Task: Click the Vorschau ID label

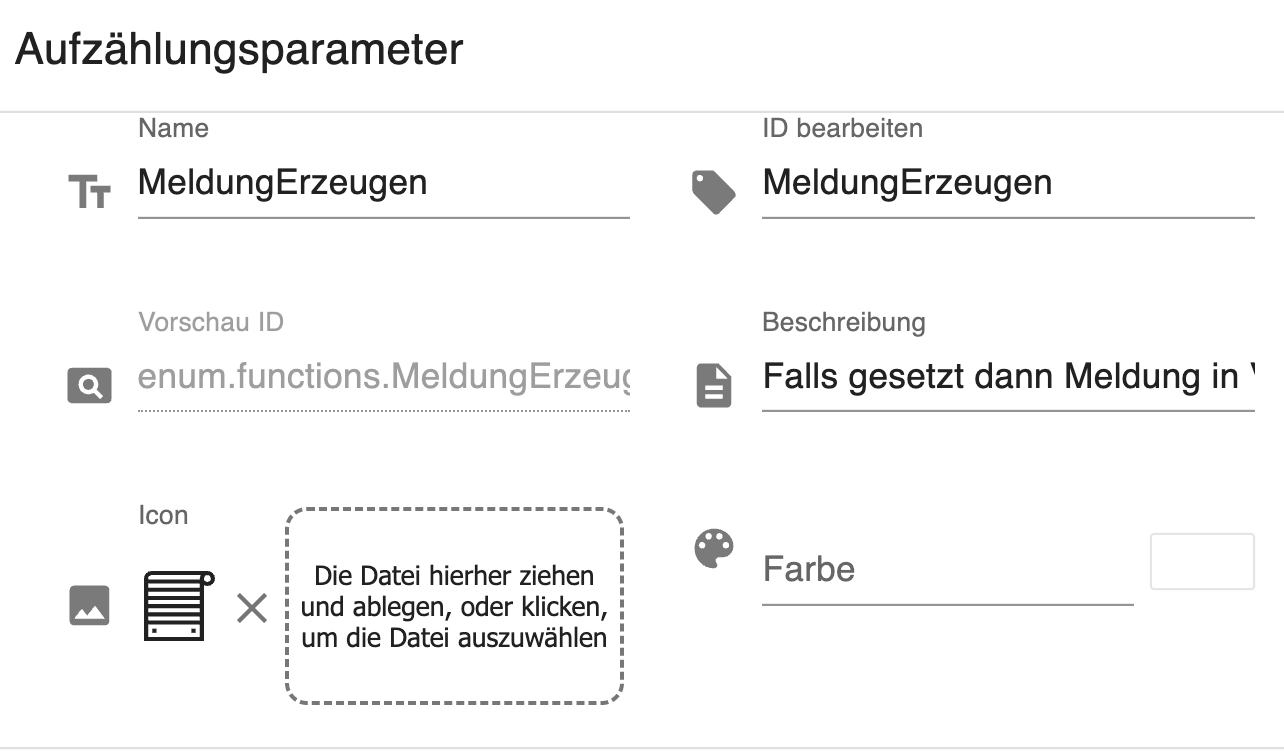Action: point(211,322)
